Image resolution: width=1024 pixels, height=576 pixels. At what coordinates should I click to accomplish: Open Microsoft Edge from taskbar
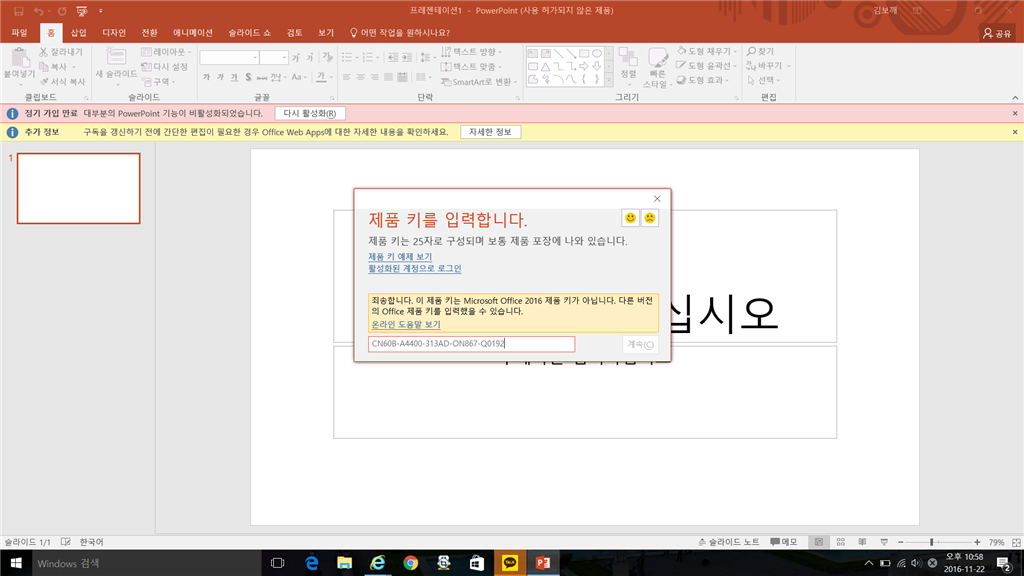pos(312,563)
